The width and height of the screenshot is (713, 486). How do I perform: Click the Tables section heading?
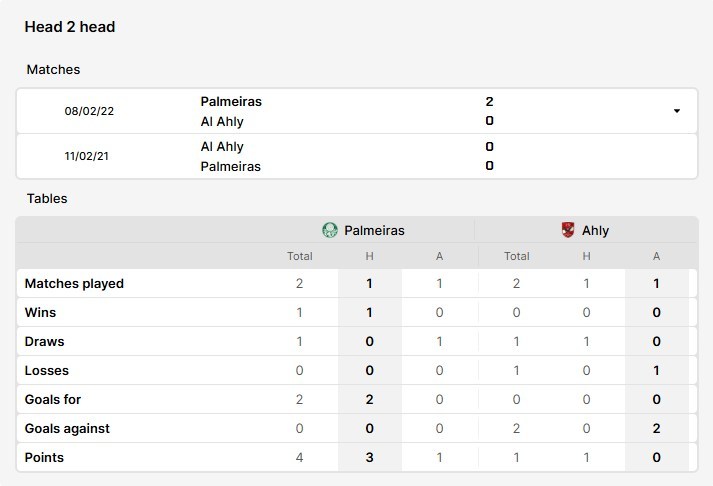pyautogui.click(x=47, y=199)
